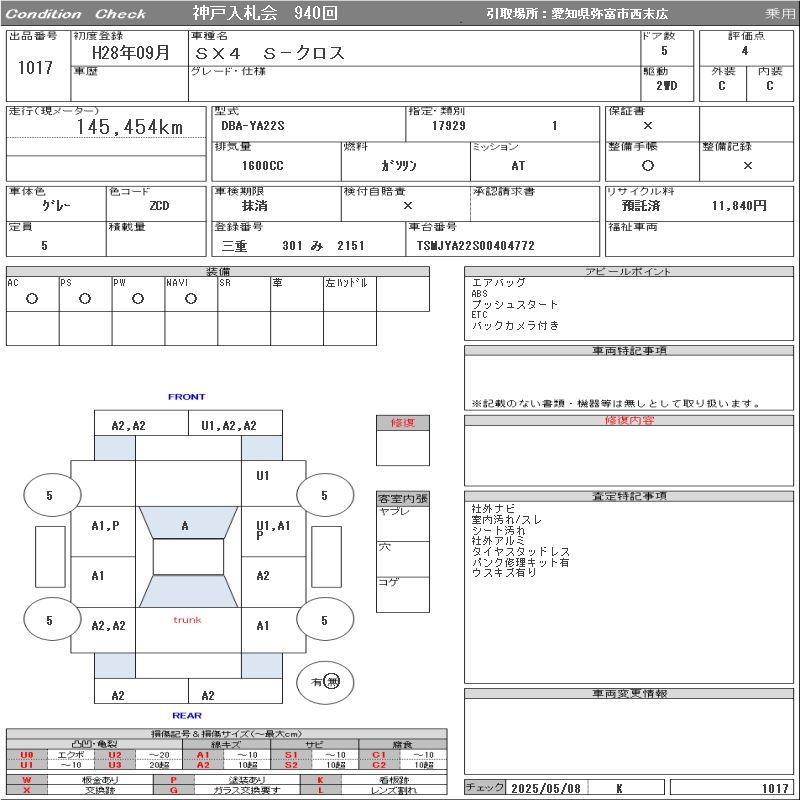
Task: Select the アピールポイント section header
Action: tap(629, 272)
